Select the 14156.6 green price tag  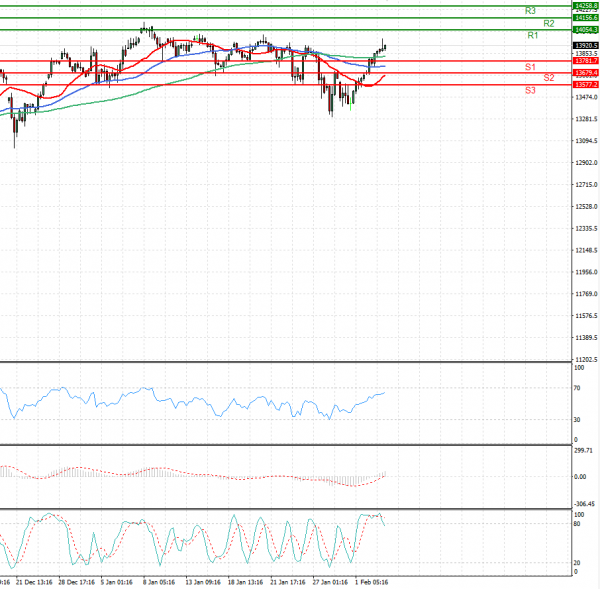tap(586, 18)
